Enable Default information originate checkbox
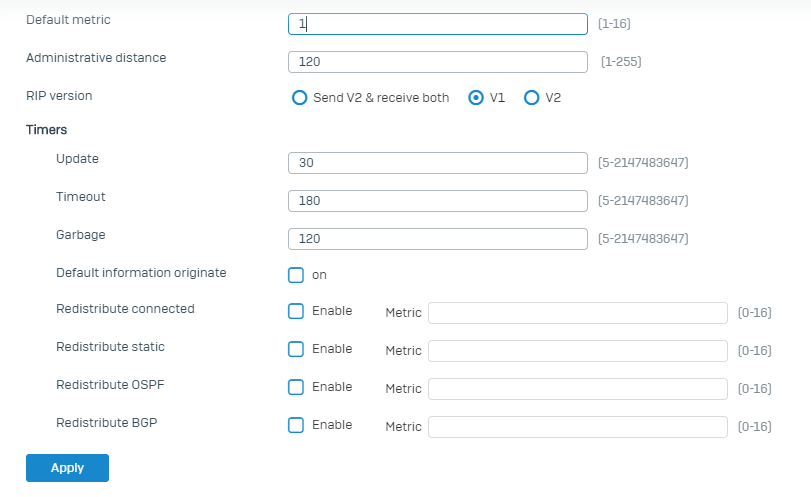 (x=296, y=275)
